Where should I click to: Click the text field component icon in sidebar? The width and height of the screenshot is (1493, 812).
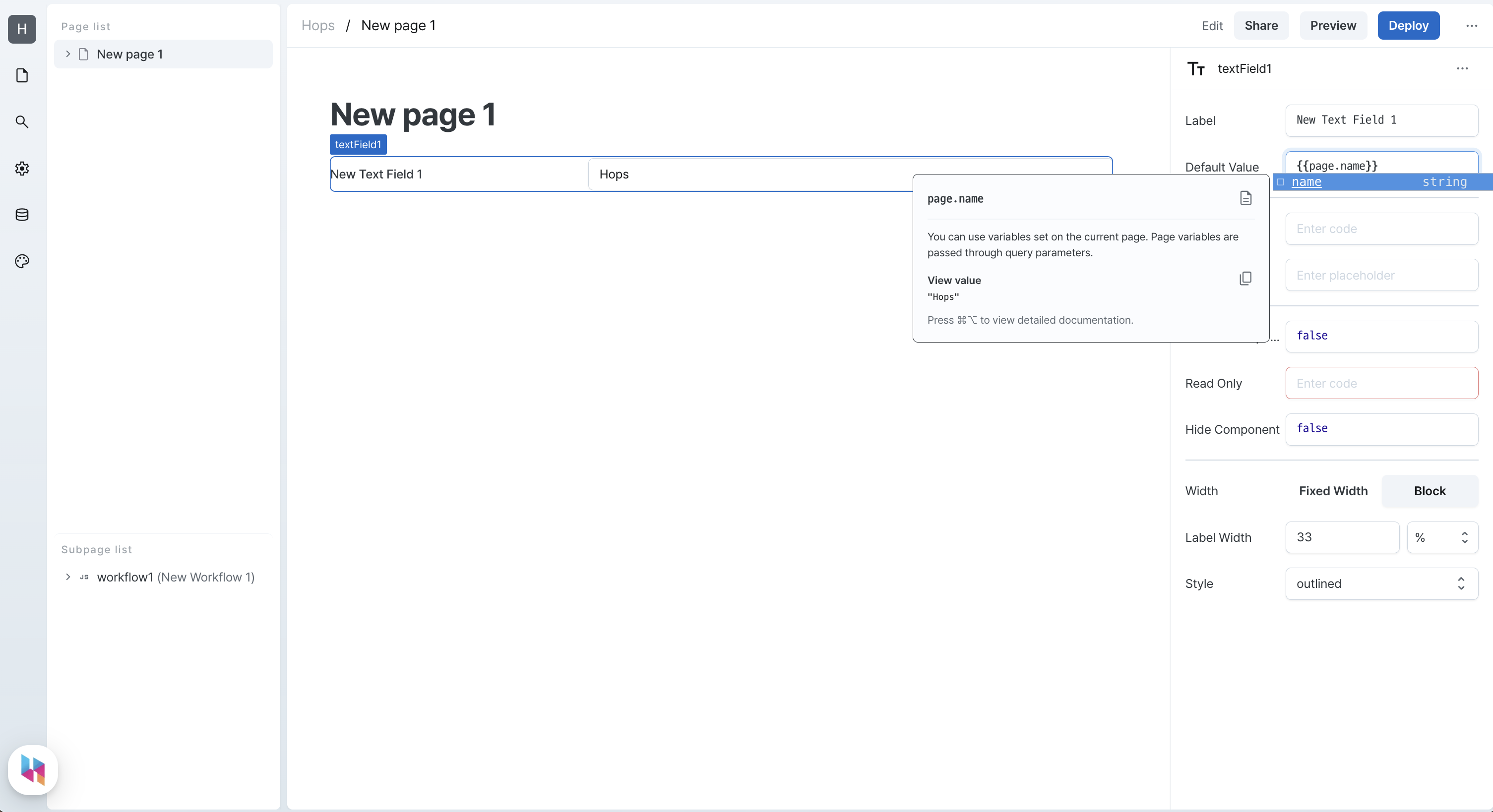tap(1196, 68)
